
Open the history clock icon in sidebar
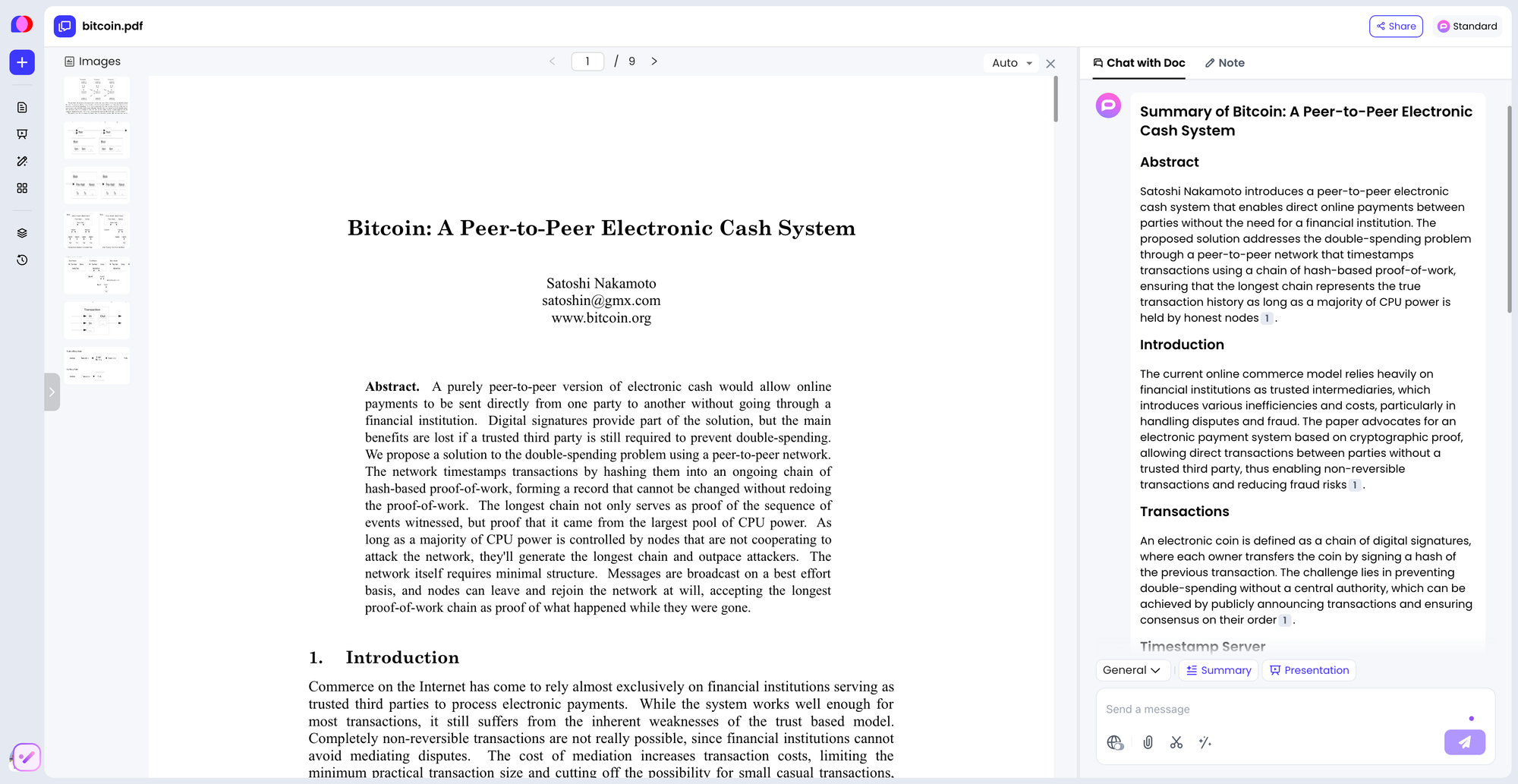[x=22, y=260]
